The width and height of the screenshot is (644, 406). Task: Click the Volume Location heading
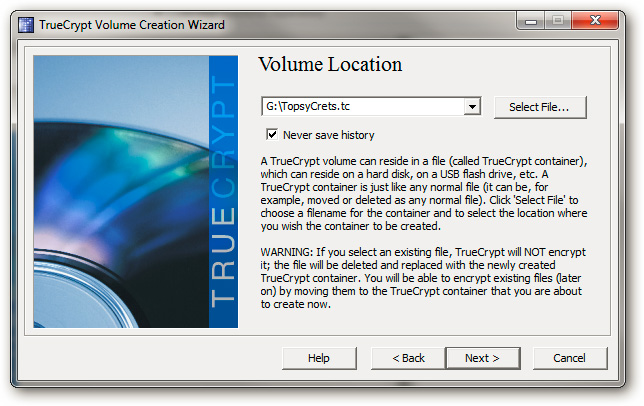click(330, 64)
